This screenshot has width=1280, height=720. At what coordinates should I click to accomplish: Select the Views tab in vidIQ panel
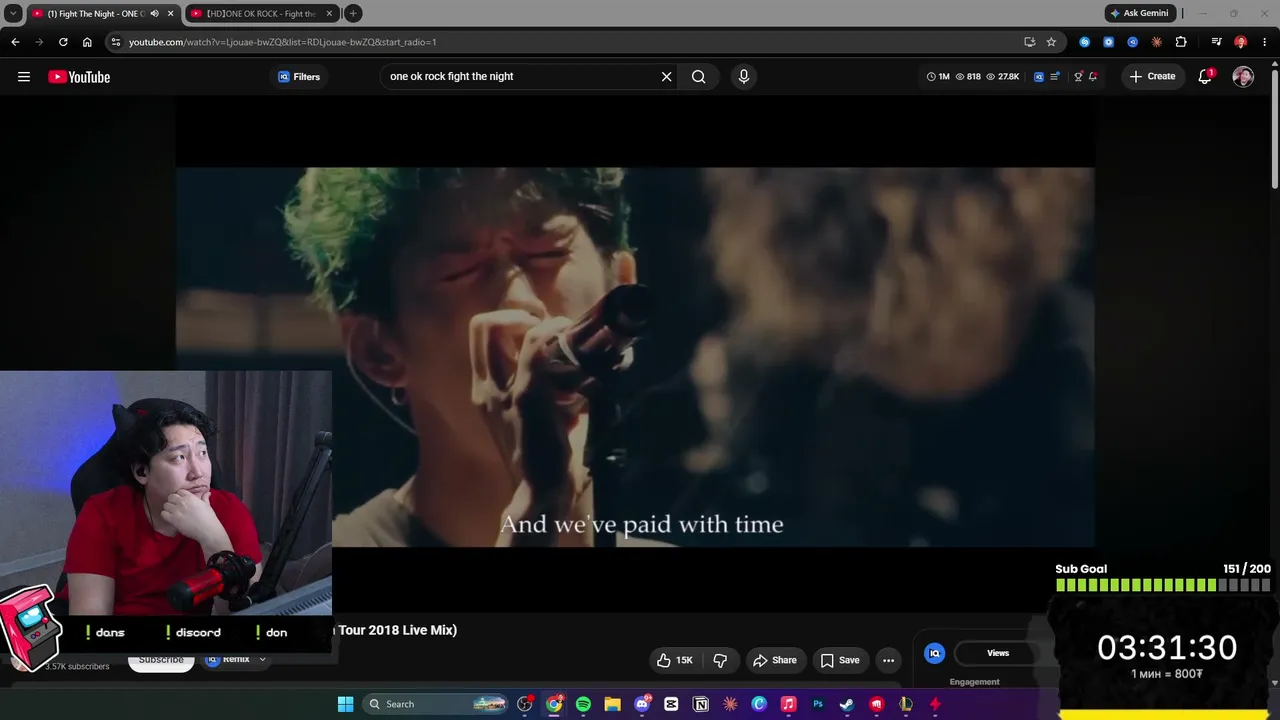pos(998,653)
